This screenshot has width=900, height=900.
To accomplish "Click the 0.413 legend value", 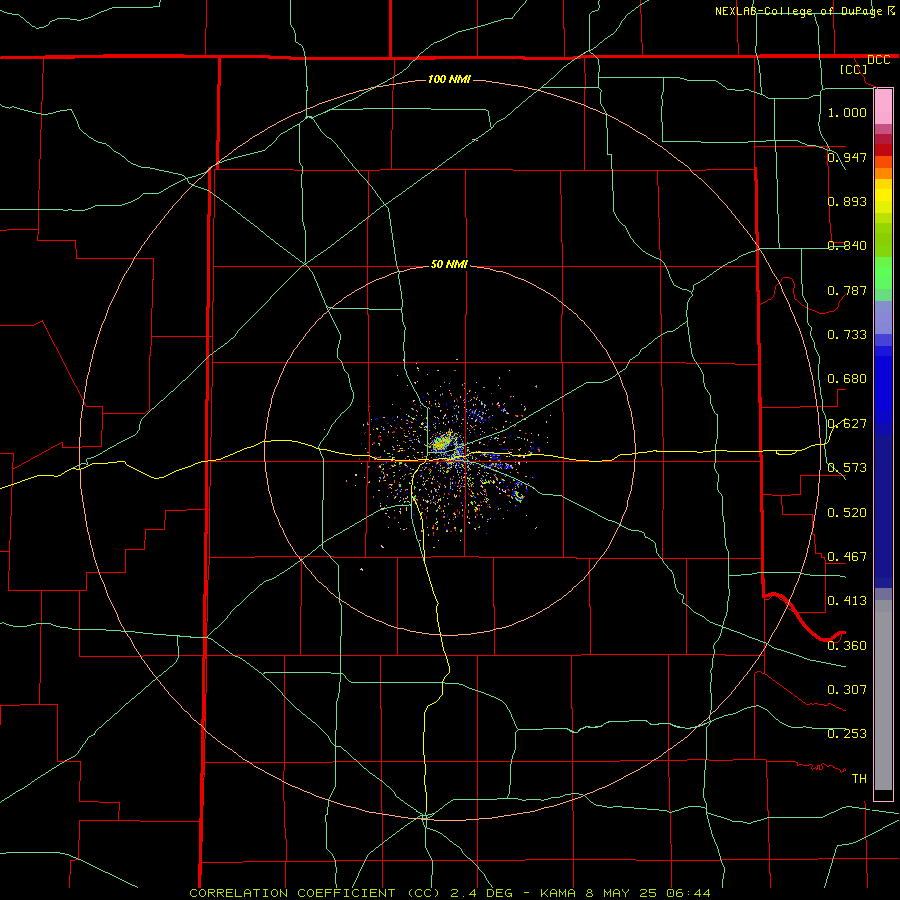I will tap(847, 600).
